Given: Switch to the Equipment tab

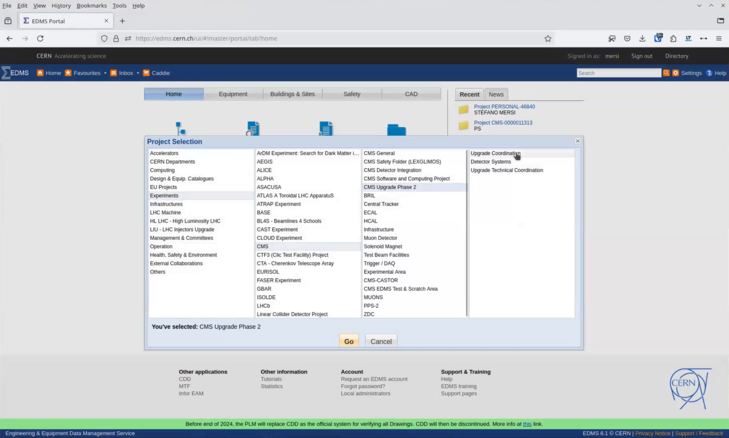Looking at the screenshot, I should pyautogui.click(x=233, y=94).
